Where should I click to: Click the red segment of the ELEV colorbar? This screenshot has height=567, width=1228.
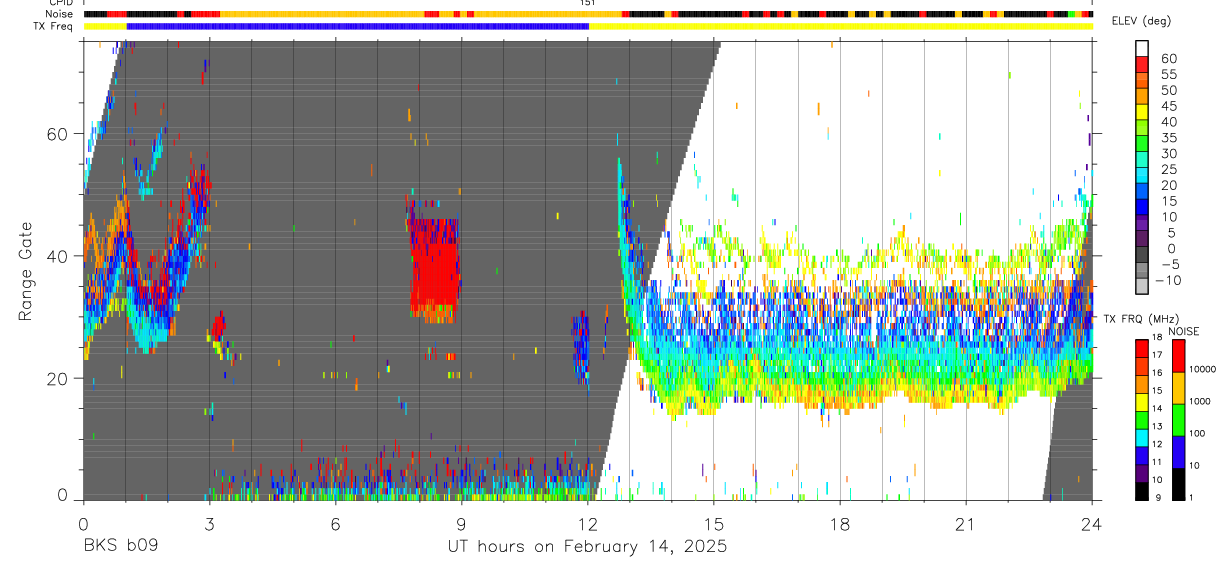(x=1141, y=65)
